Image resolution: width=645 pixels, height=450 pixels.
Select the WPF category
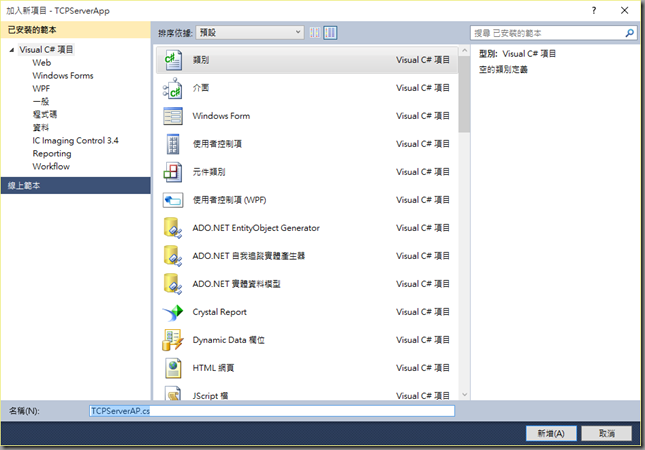click(x=41, y=89)
